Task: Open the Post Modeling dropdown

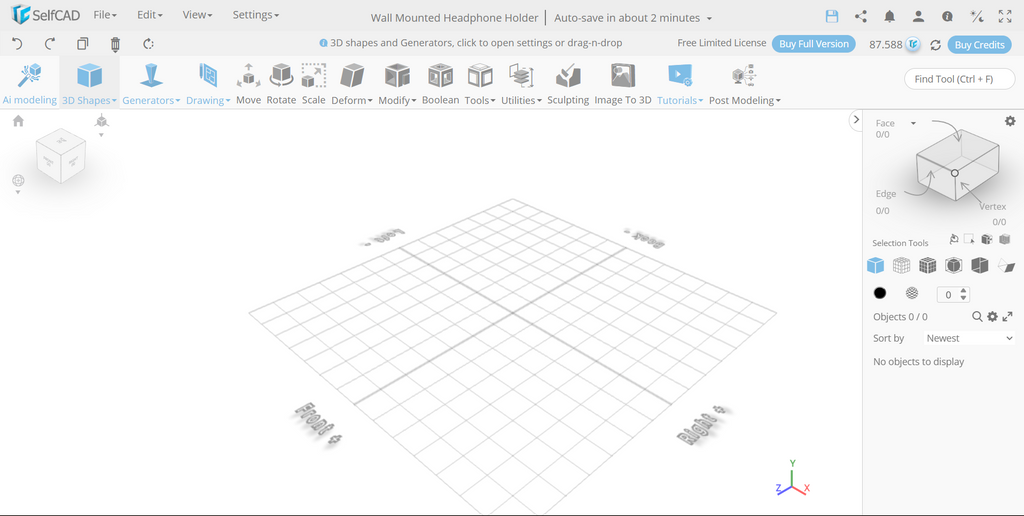Action: point(744,84)
